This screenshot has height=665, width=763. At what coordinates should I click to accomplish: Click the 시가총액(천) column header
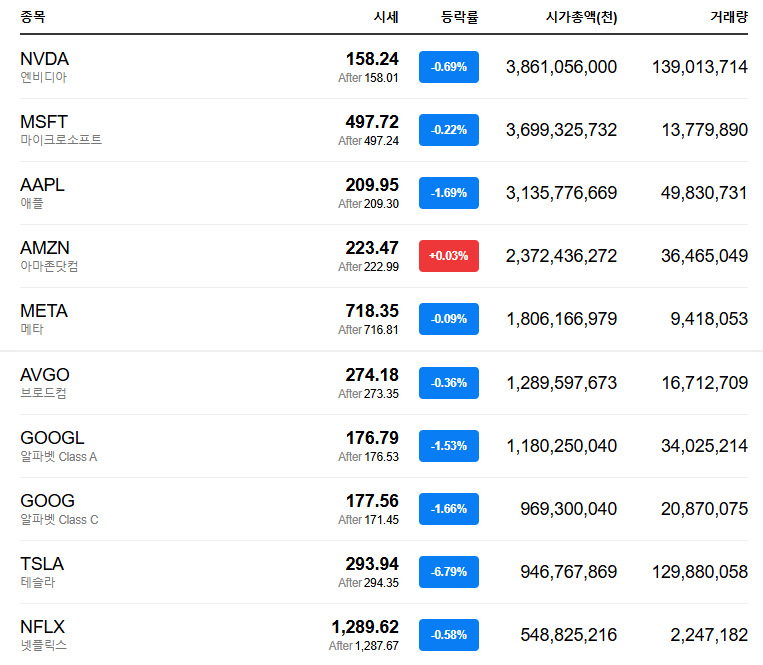point(581,17)
